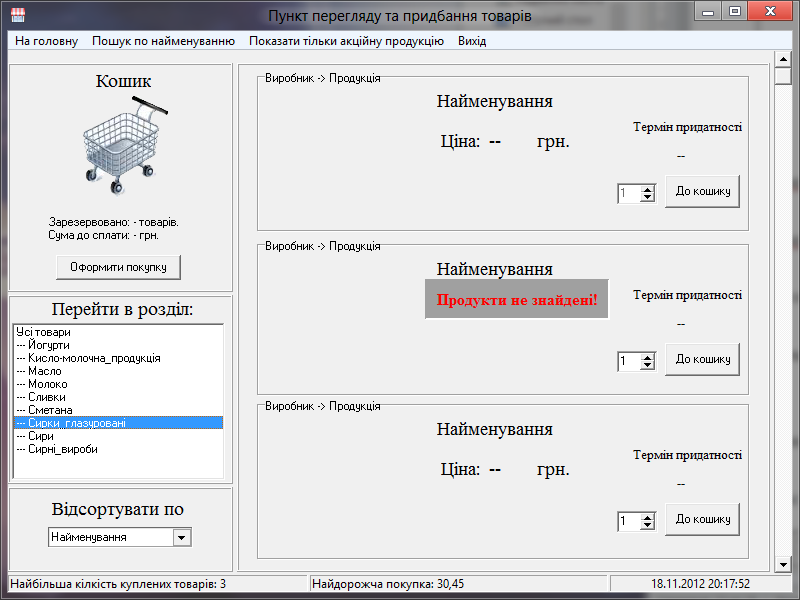The width and height of the screenshot is (800, 600).
Task: Click the shopping cart image
Action: [125, 146]
